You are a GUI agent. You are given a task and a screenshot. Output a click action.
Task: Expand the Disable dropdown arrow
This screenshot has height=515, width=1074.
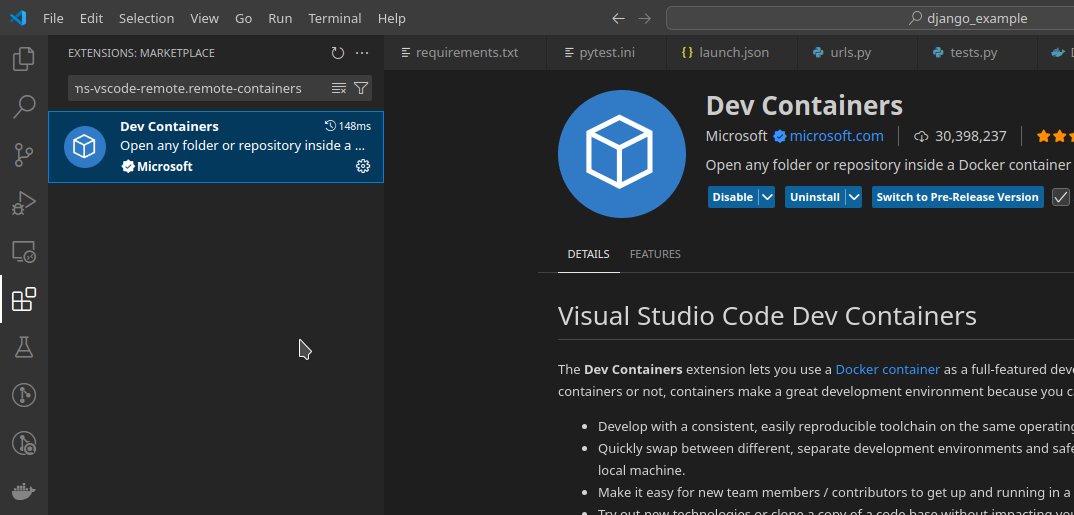tap(767, 197)
